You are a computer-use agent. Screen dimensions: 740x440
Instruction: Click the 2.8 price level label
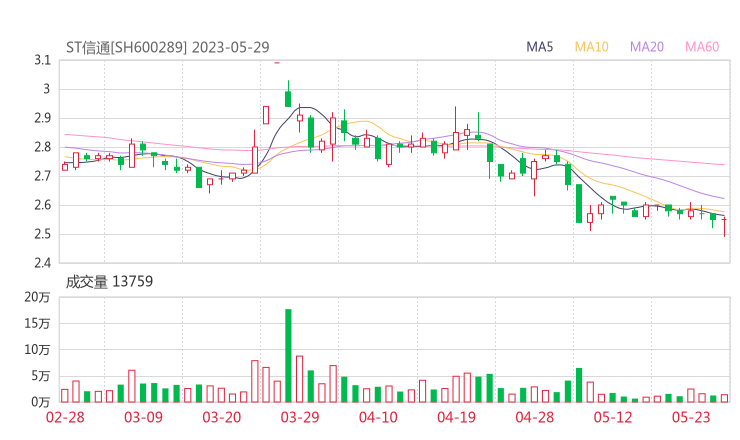pyautogui.click(x=41, y=148)
